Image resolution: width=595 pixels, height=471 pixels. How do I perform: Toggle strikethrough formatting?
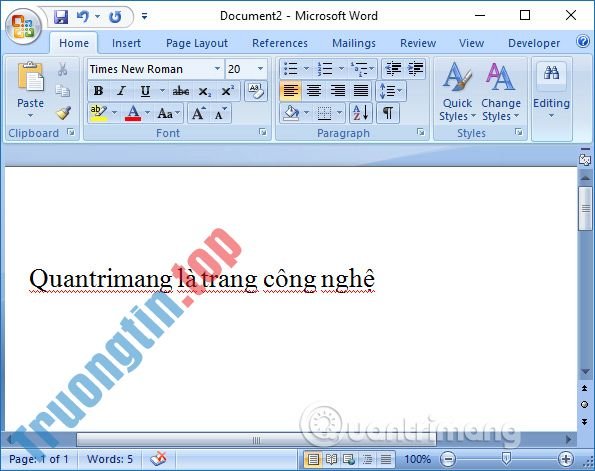(181, 91)
